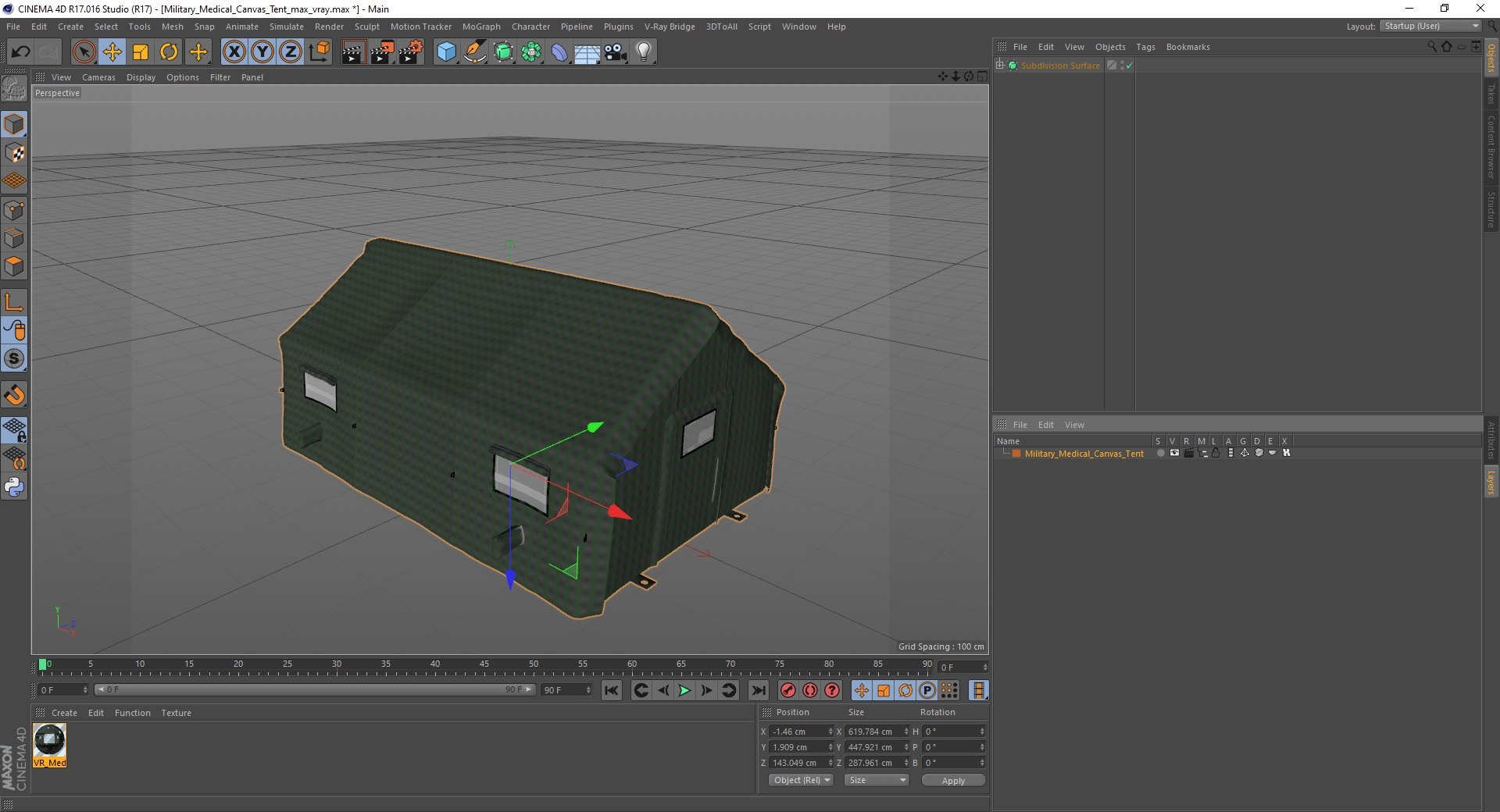The image size is (1500, 812).
Task: Enable Snap toggle in left toolbar
Action: 14,395
